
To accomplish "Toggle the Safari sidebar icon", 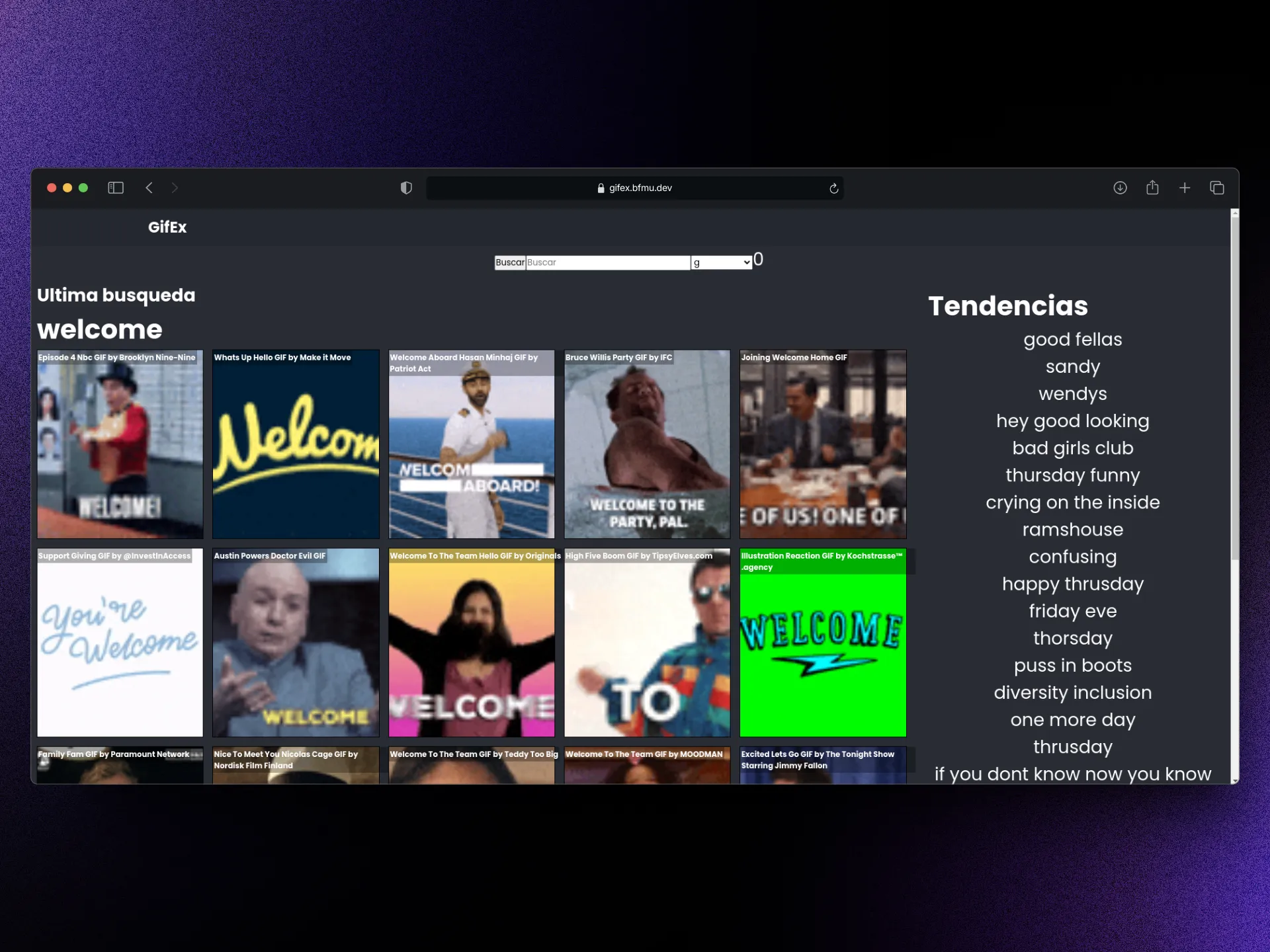I will coord(116,188).
